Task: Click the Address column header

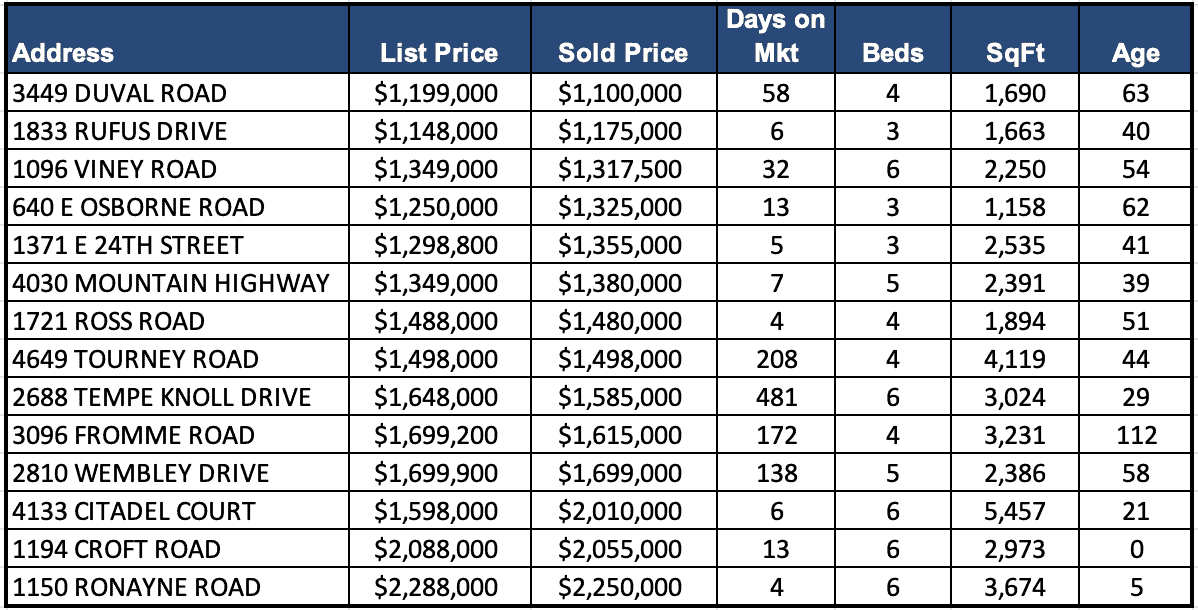Action: point(64,53)
